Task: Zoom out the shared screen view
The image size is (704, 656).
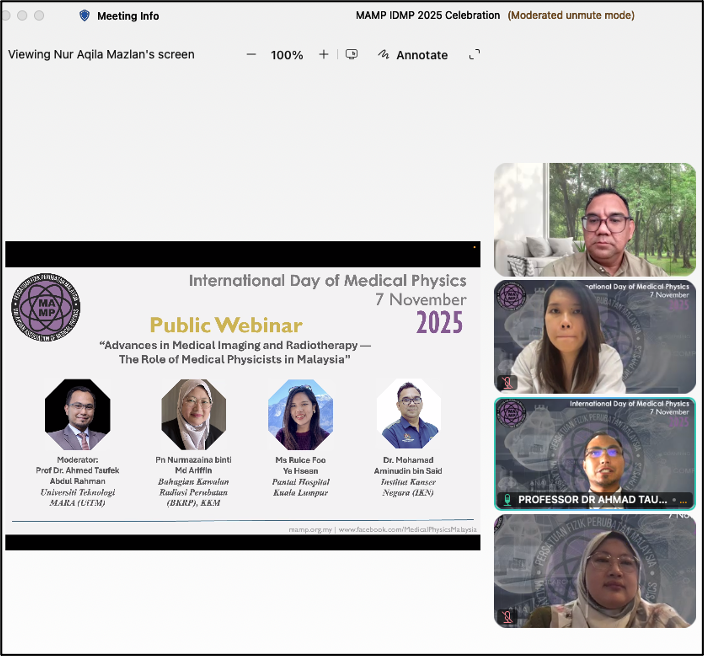Action: pyautogui.click(x=251, y=55)
